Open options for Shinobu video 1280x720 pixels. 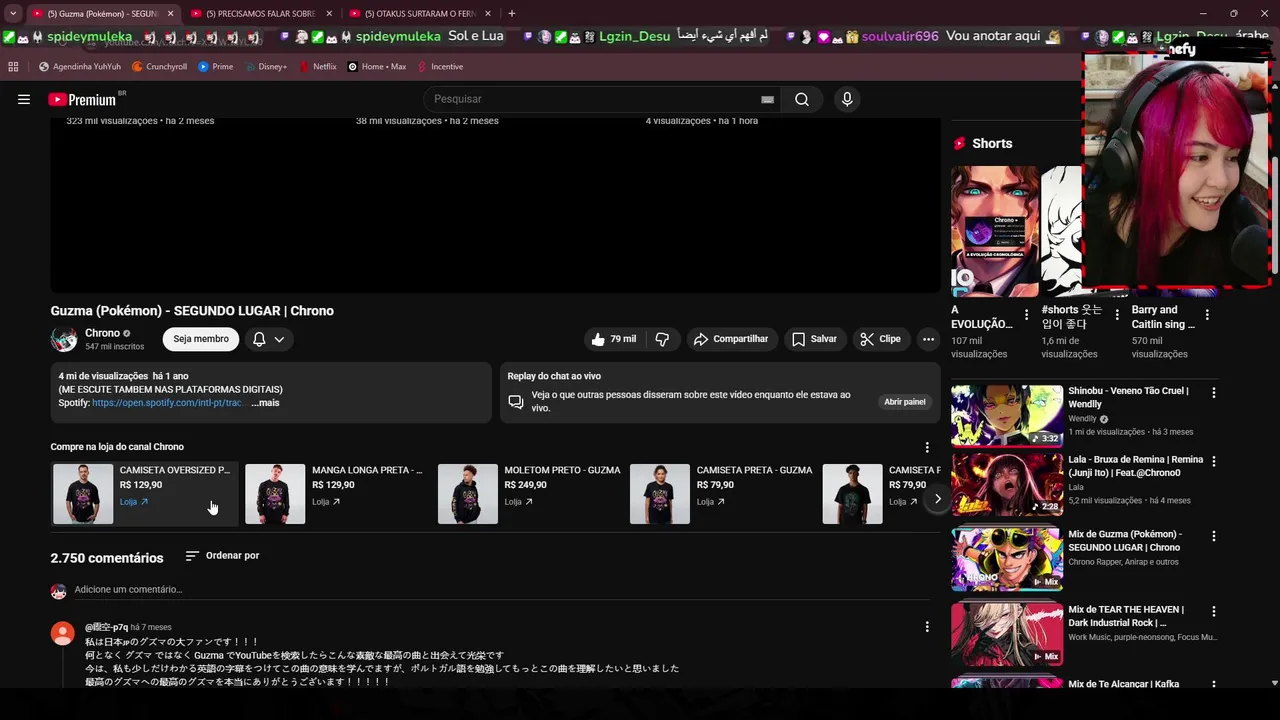tap(1214, 393)
